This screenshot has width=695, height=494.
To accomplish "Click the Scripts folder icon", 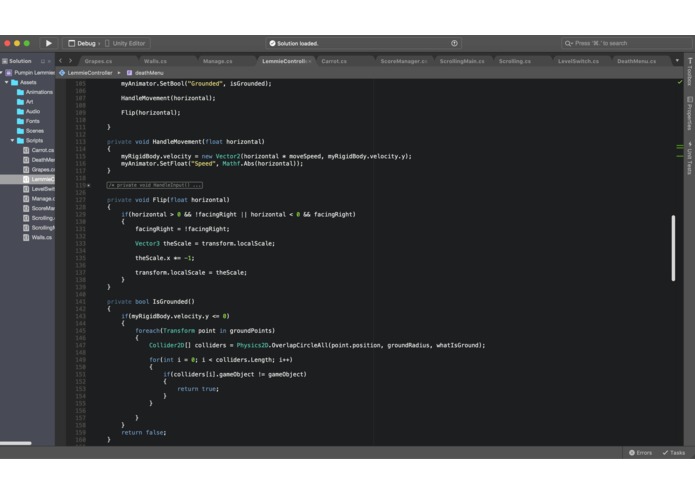I will point(20,140).
